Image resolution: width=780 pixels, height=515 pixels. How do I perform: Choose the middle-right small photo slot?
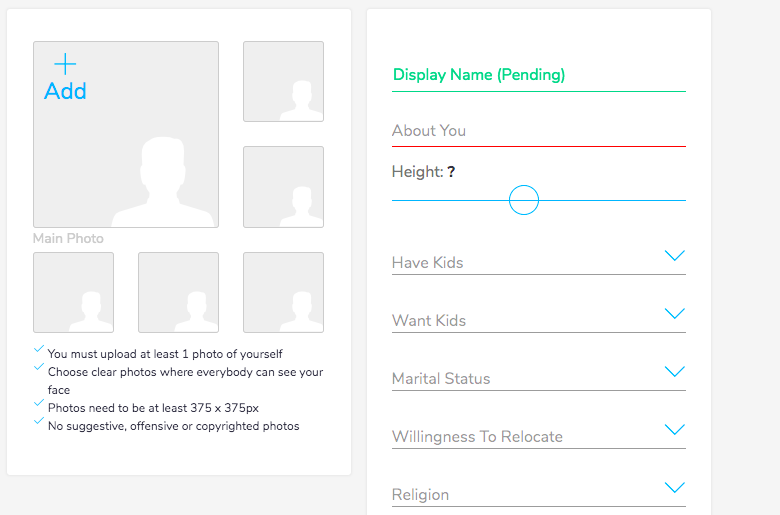coord(283,187)
